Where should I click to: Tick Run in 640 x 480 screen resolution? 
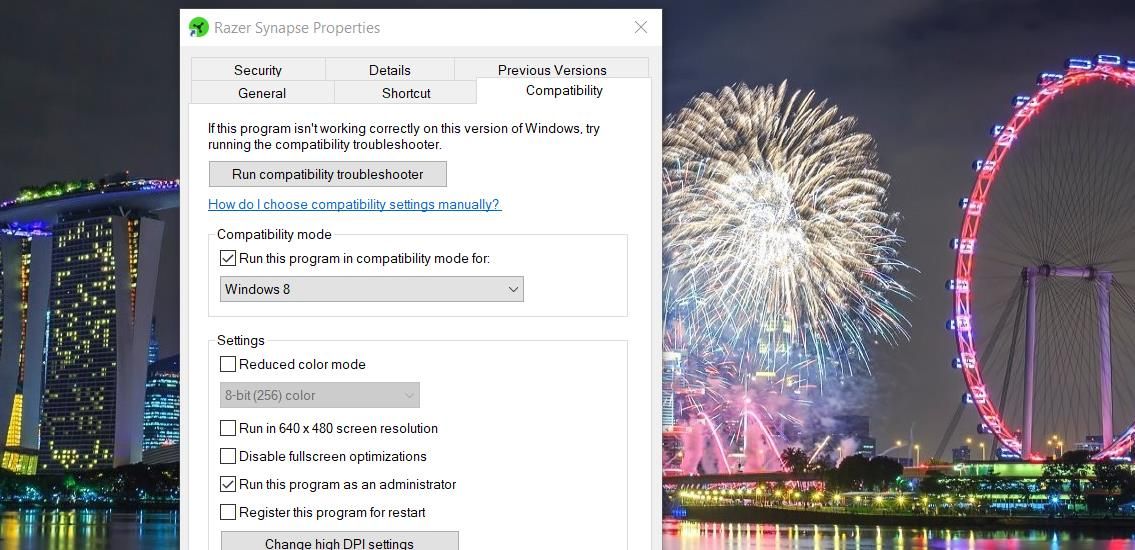(x=228, y=428)
